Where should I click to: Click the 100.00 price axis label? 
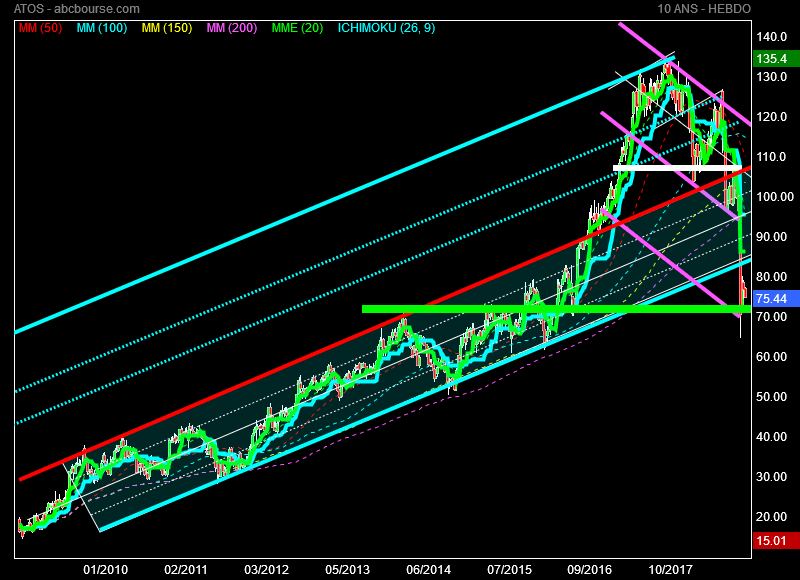pyautogui.click(x=775, y=196)
